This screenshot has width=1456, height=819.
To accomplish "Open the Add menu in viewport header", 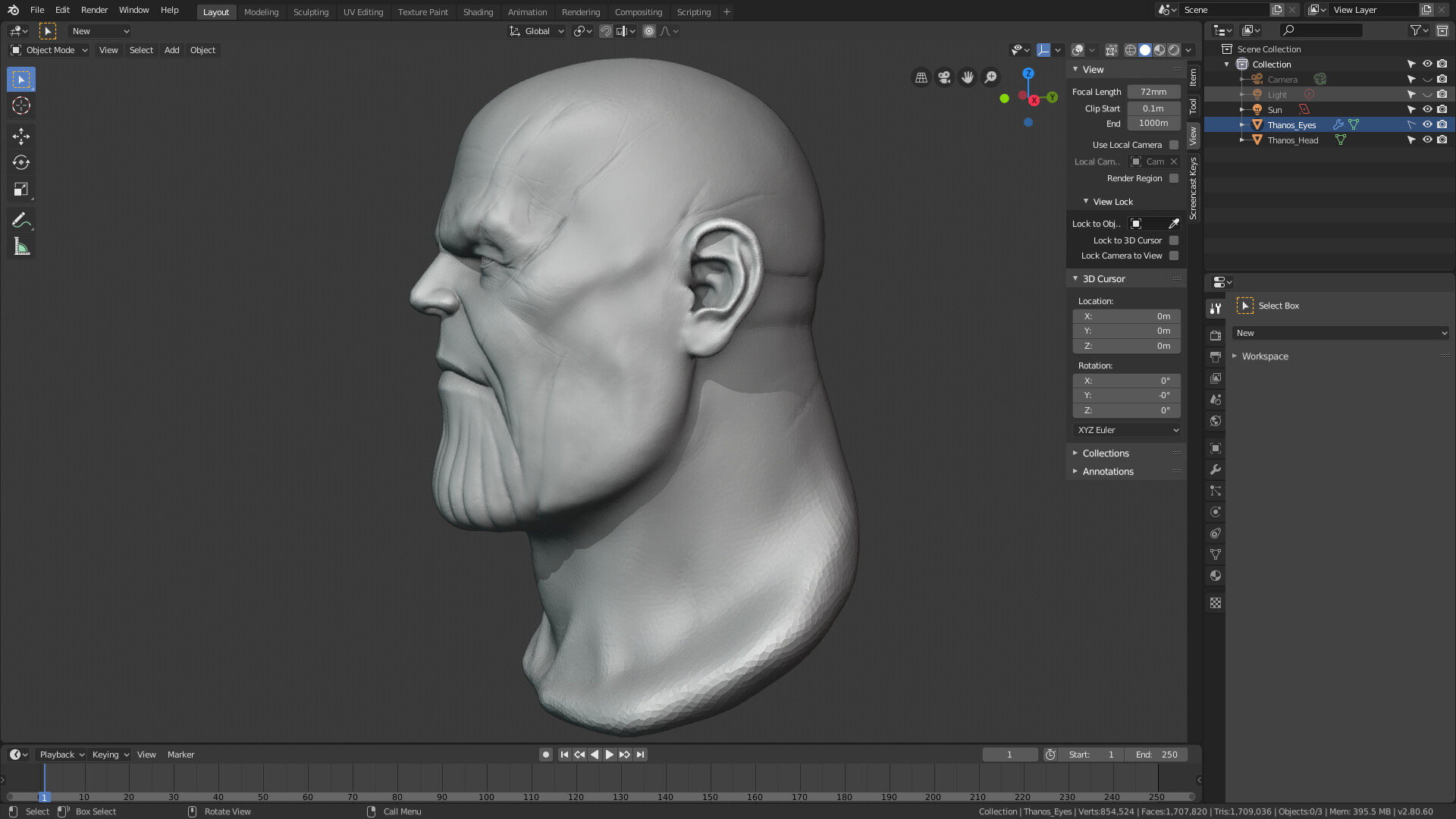I will click(172, 50).
